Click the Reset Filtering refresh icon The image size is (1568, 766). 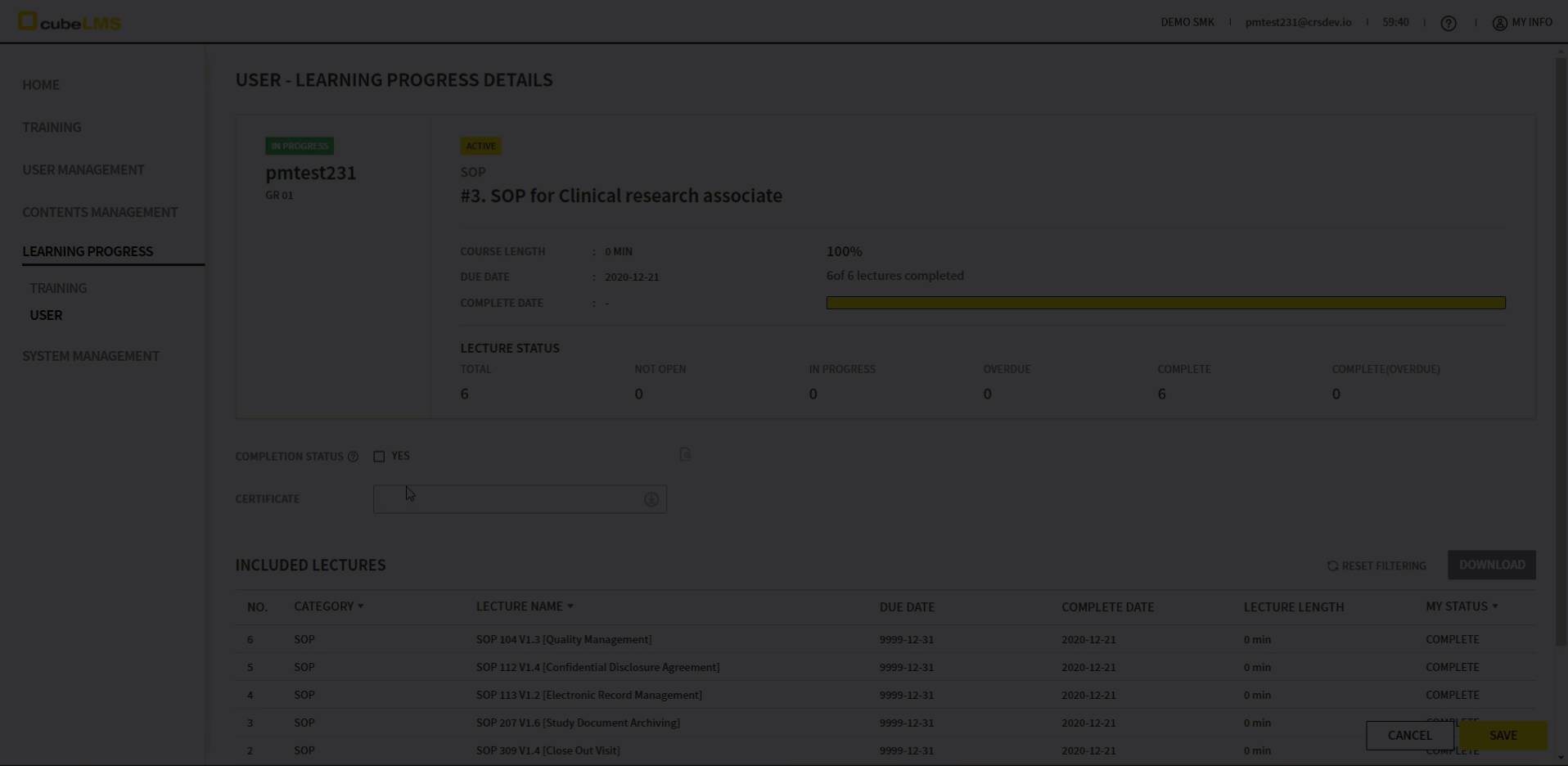tap(1332, 565)
